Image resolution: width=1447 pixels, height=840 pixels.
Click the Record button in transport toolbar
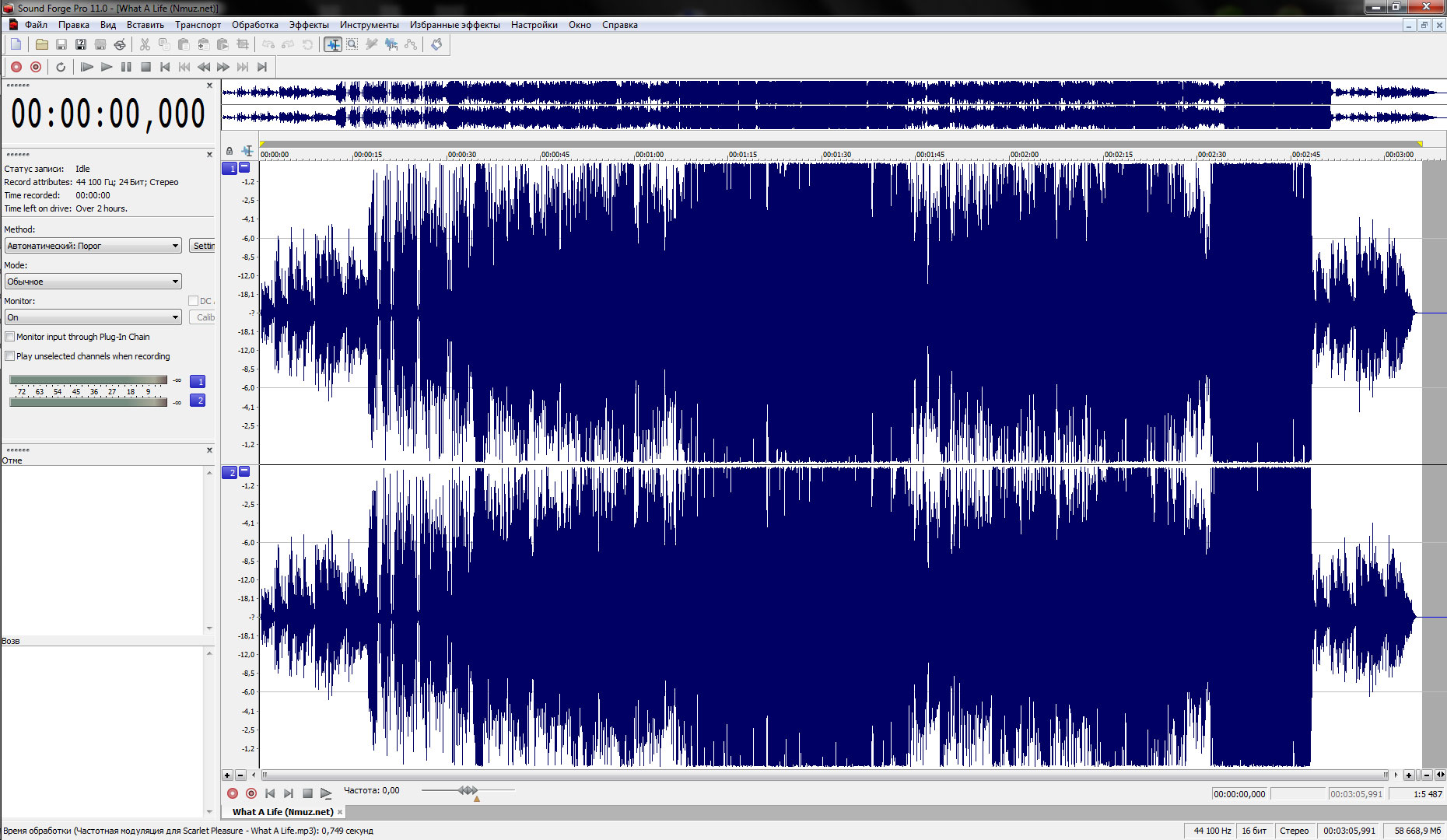16,67
